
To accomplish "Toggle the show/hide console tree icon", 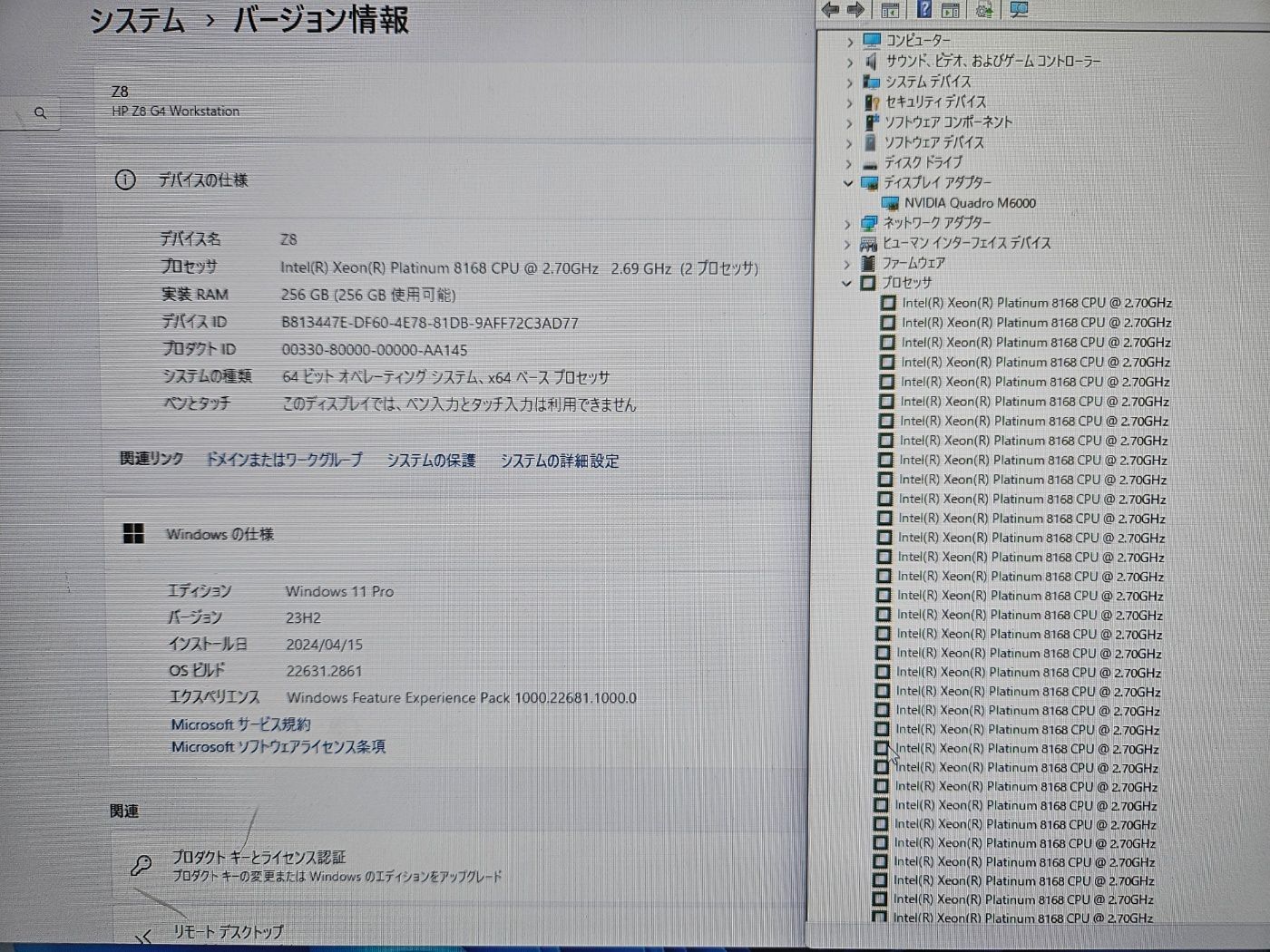I will click(x=890, y=10).
